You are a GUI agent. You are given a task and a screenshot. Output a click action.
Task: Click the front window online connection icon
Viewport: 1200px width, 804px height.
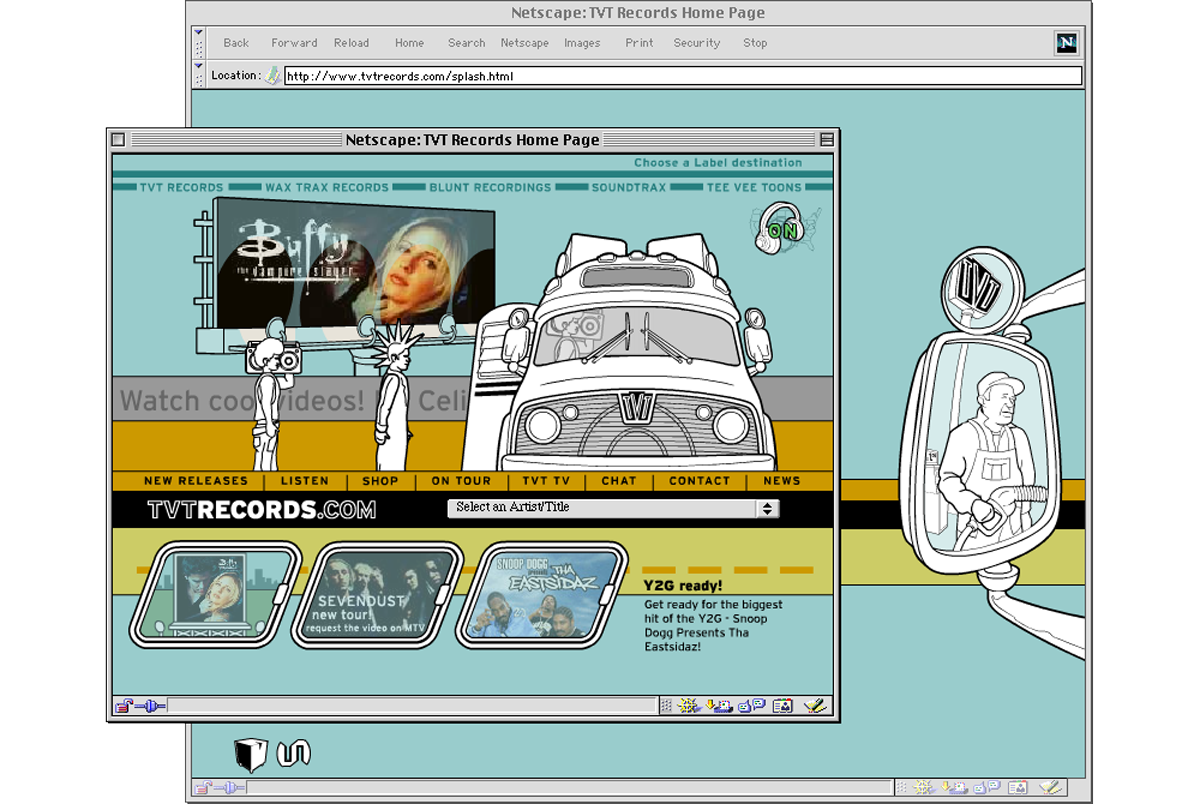tap(150, 706)
